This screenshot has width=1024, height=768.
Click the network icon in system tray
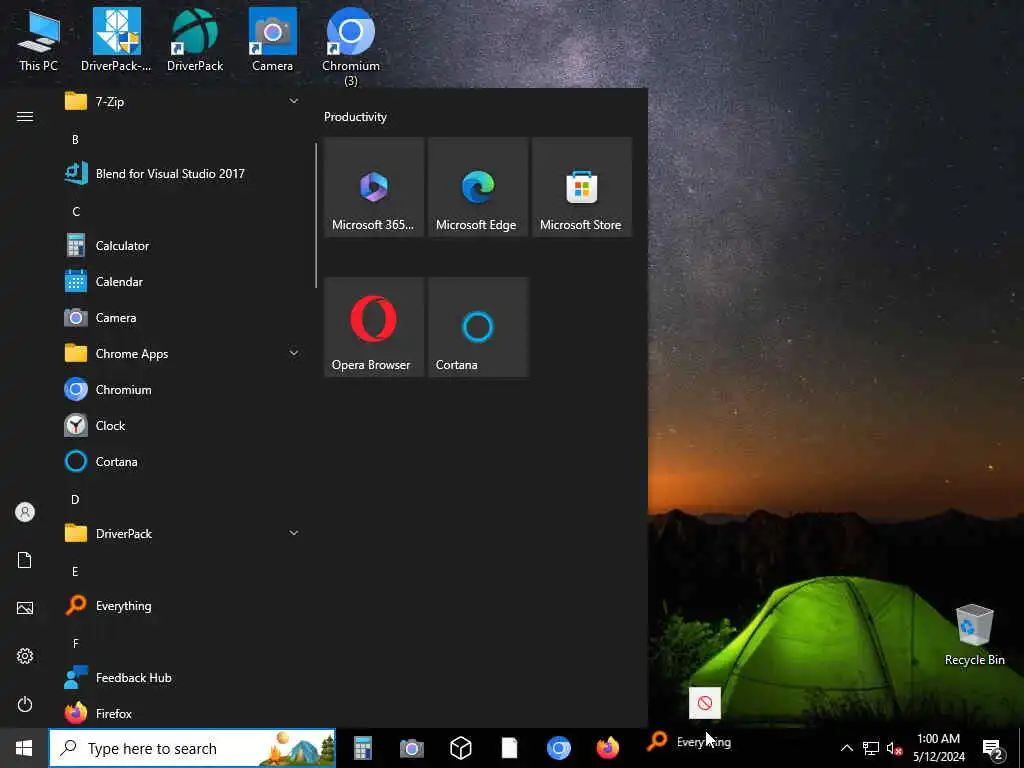pyautogui.click(x=871, y=748)
